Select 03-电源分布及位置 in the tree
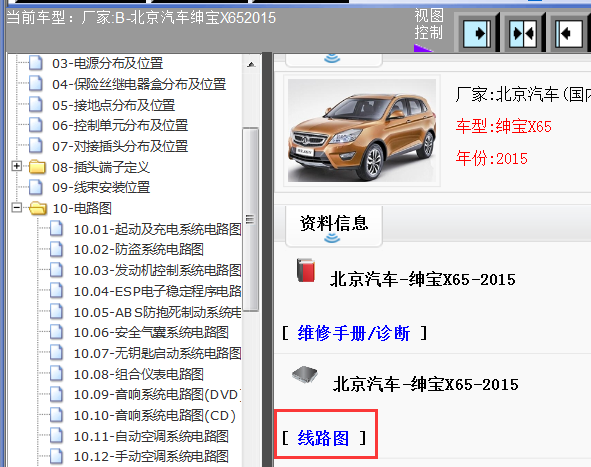This screenshot has height=467, width=591. (x=107, y=63)
